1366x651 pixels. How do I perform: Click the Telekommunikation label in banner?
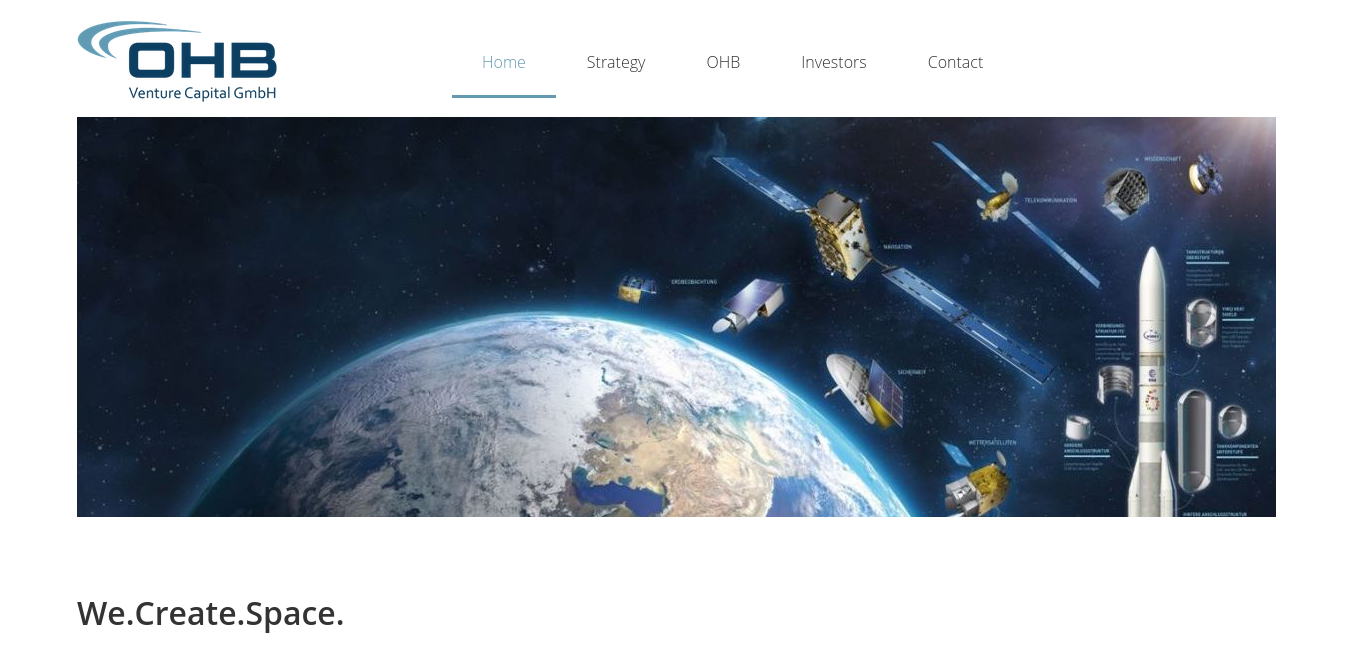[x=1051, y=200]
